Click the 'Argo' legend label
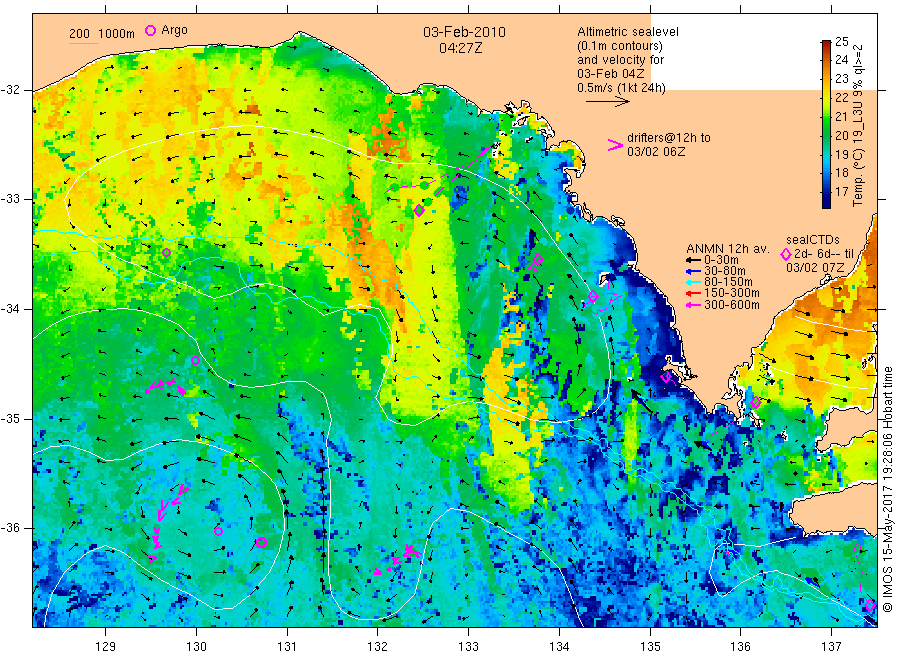 pyautogui.click(x=174, y=30)
